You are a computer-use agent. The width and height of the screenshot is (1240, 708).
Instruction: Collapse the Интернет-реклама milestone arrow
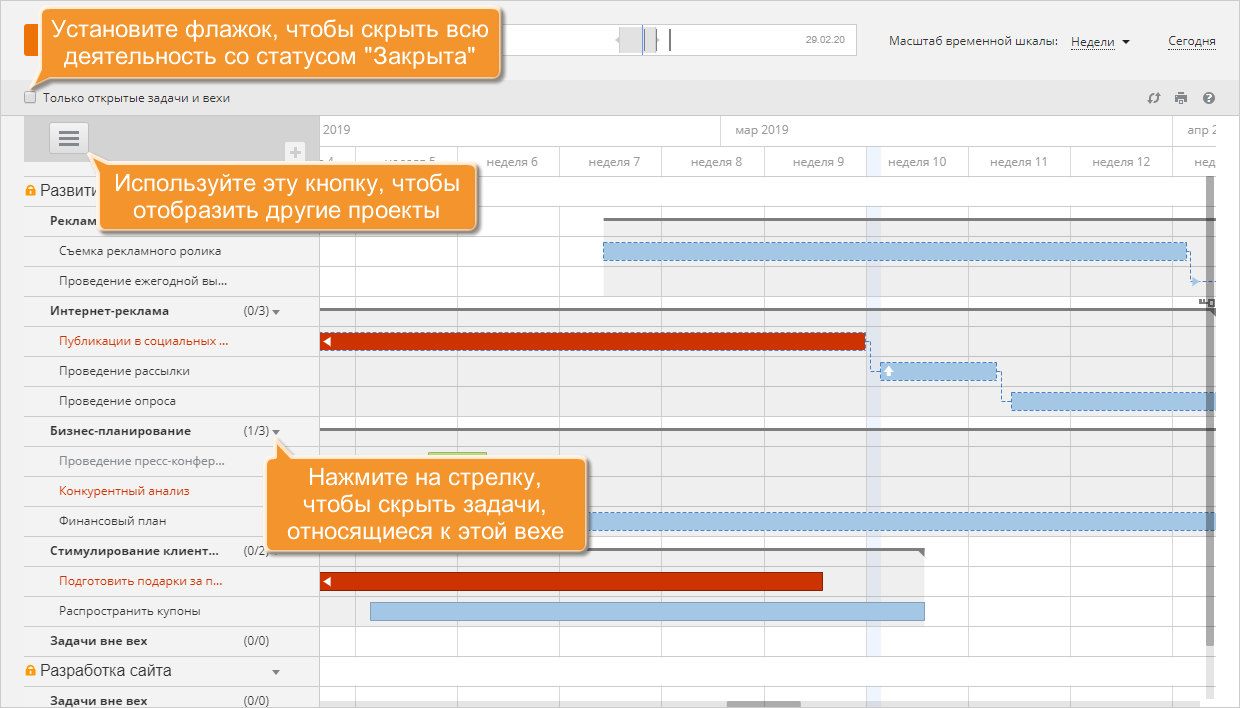coord(276,312)
